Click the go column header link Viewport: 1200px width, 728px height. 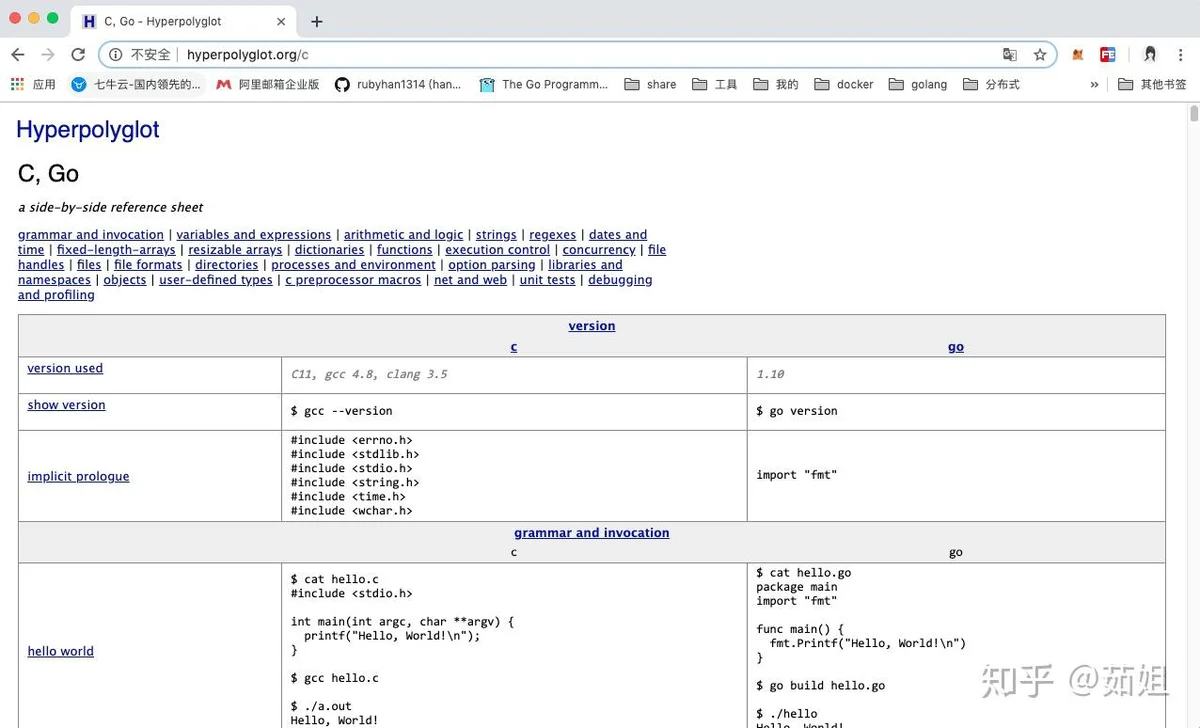956,347
